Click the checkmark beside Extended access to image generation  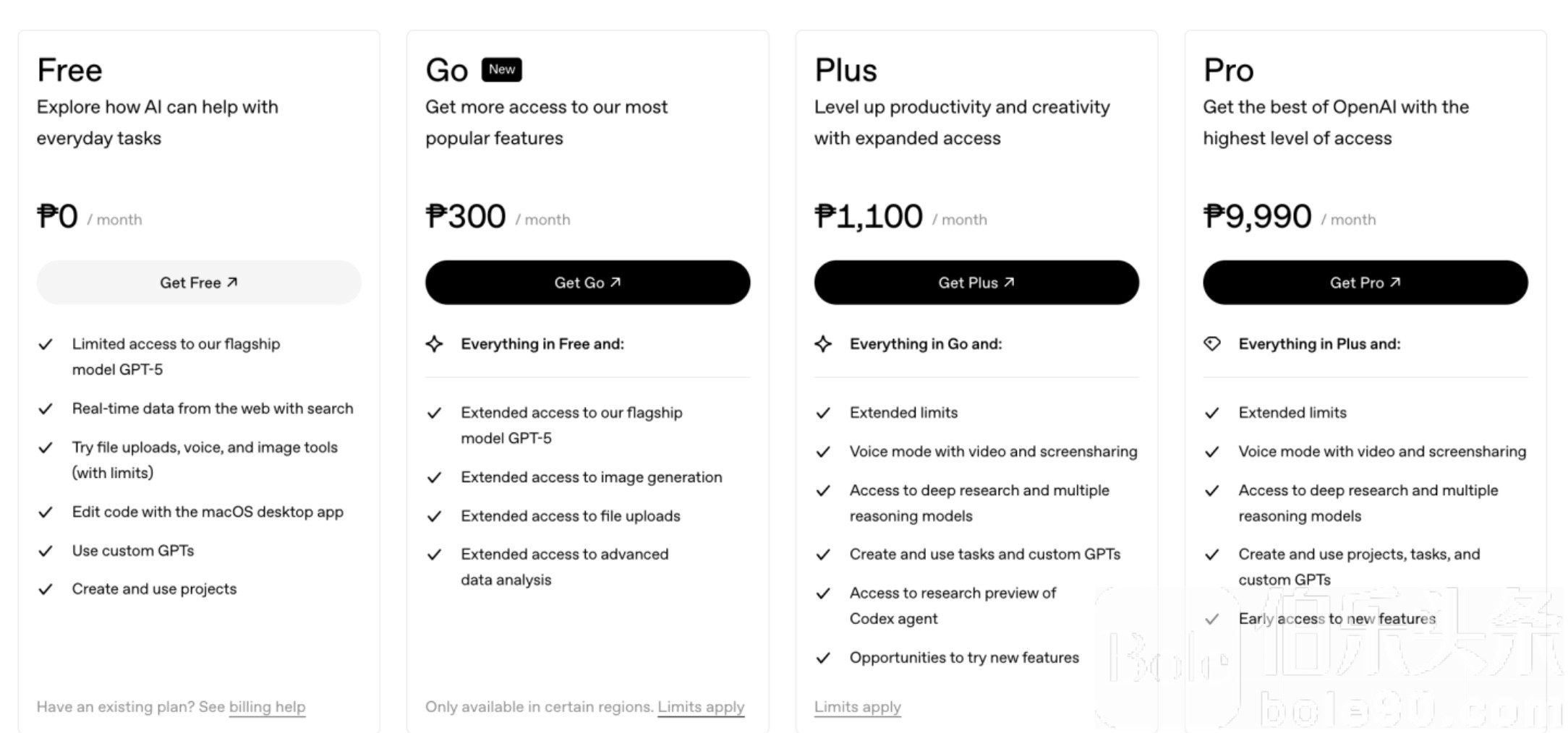click(434, 478)
